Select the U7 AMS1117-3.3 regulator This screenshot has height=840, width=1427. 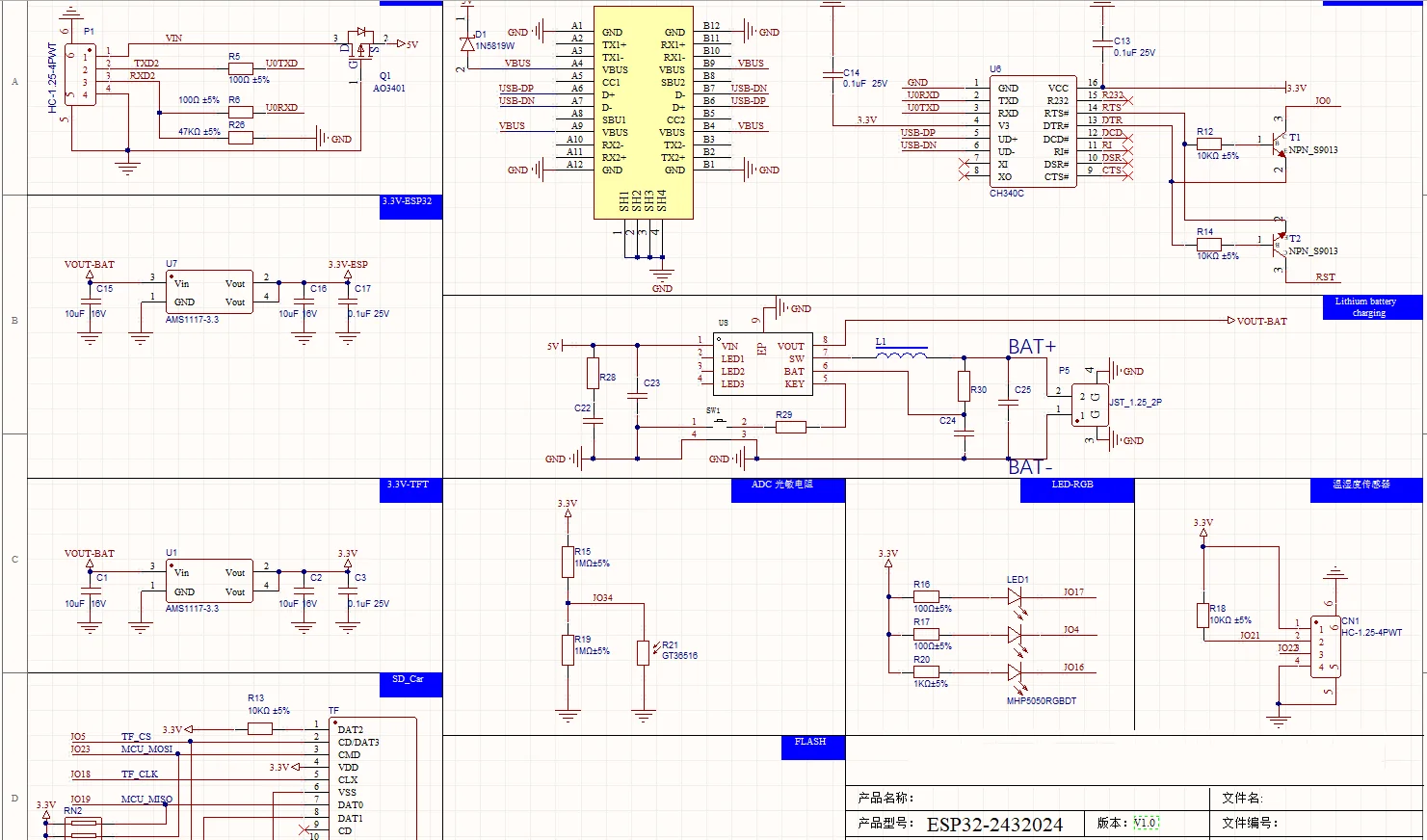pos(209,292)
